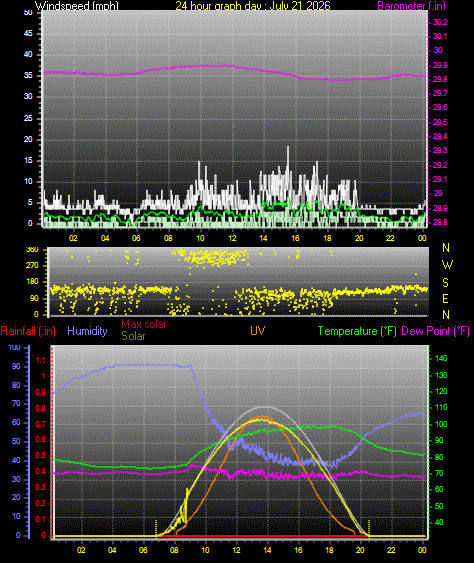Click the '5' windspeed axis value

(30, 202)
